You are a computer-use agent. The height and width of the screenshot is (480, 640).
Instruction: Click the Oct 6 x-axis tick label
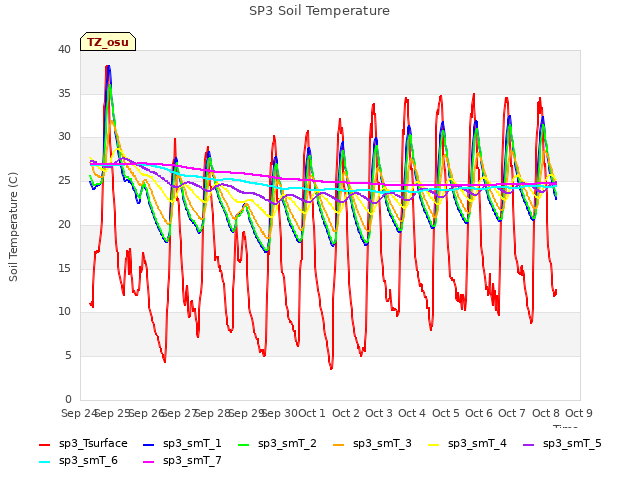pyautogui.click(x=479, y=413)
